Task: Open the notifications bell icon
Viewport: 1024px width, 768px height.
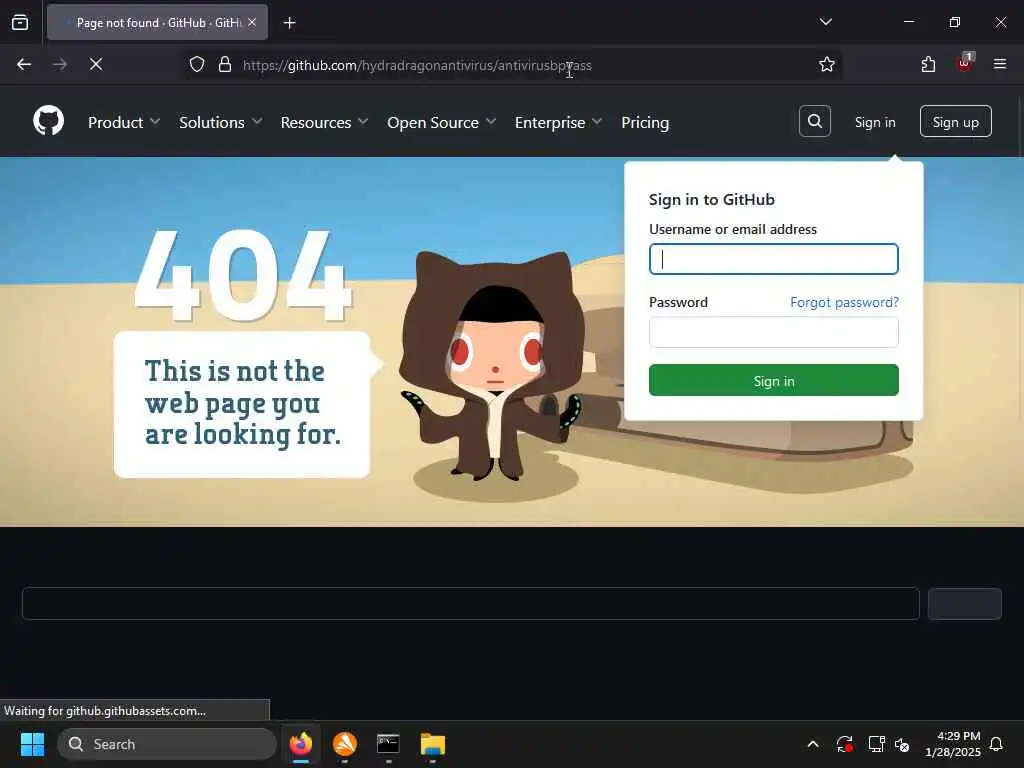Action: pyautogui.click(x=997, y=744)
